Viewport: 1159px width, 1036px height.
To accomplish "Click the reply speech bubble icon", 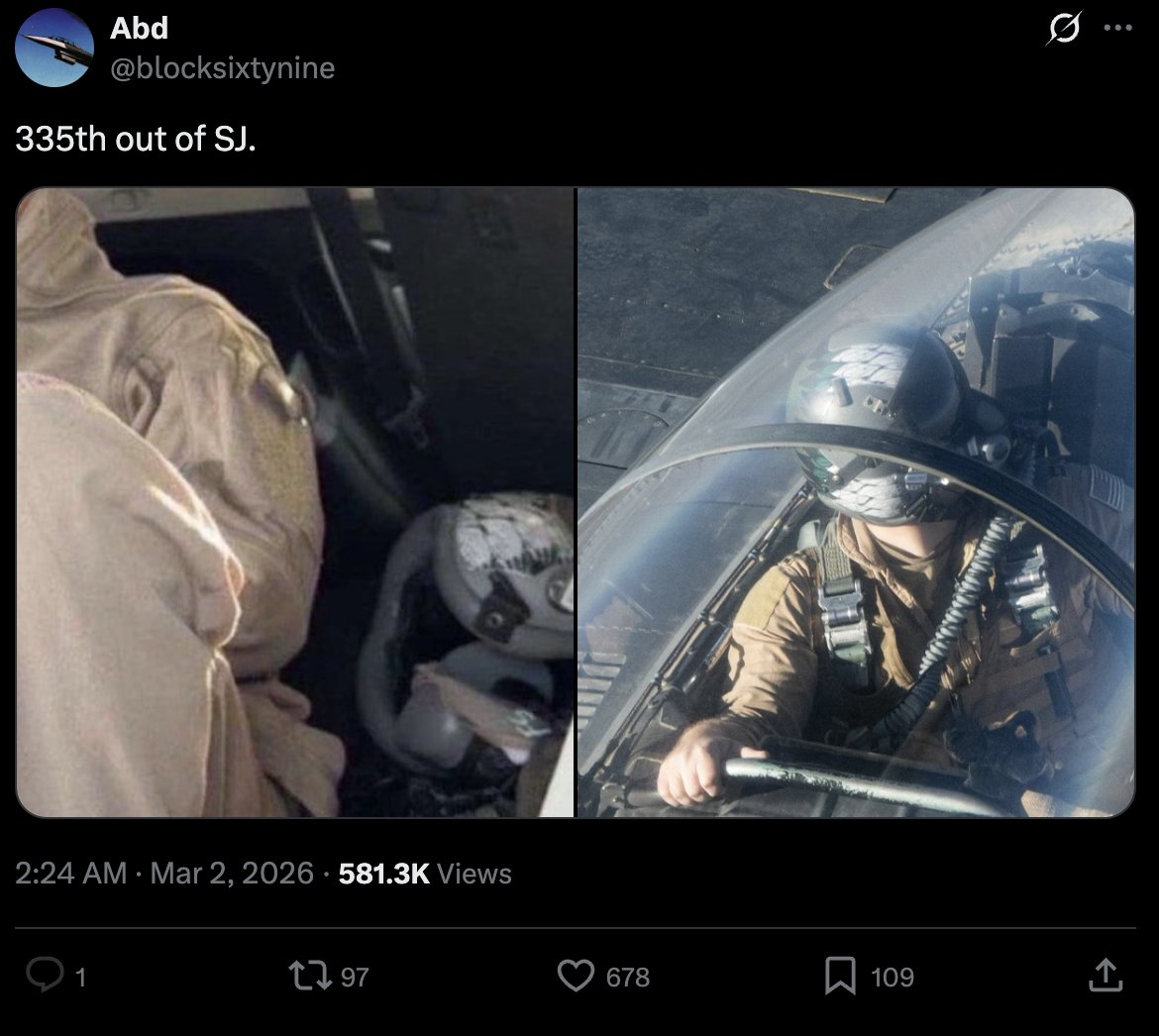I will tap(45, 976).
